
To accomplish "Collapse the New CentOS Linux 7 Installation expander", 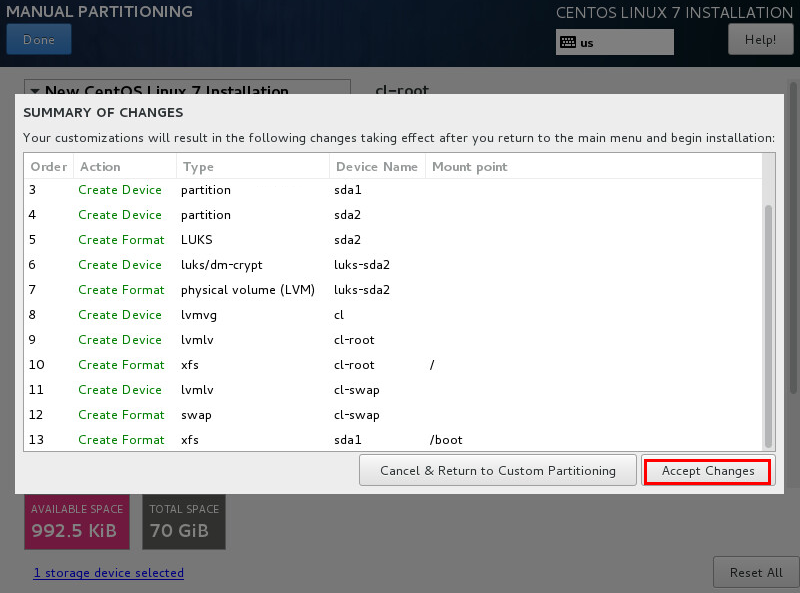I will pyautogui.click(x=34, y=90).
